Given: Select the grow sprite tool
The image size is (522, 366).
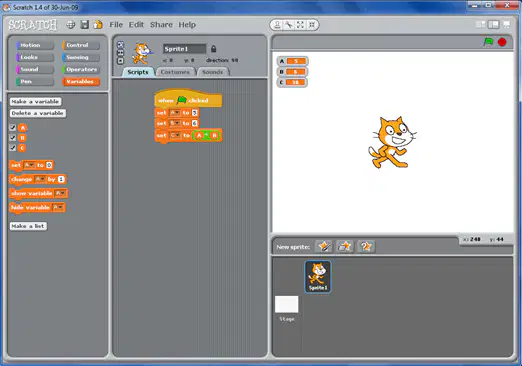Looking at the screenshot, I should (x=300, y=25).
